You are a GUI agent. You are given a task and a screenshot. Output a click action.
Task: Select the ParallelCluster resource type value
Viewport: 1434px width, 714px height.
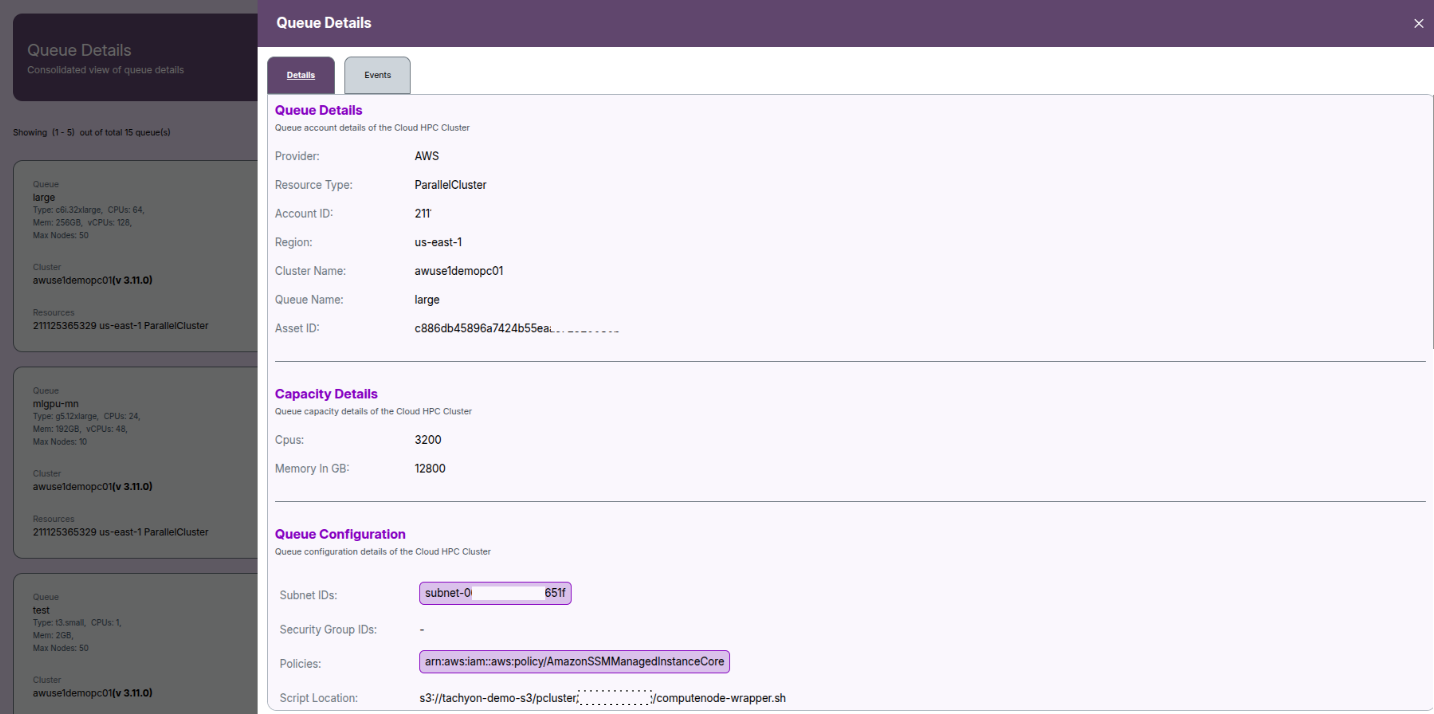coord(451,185)
